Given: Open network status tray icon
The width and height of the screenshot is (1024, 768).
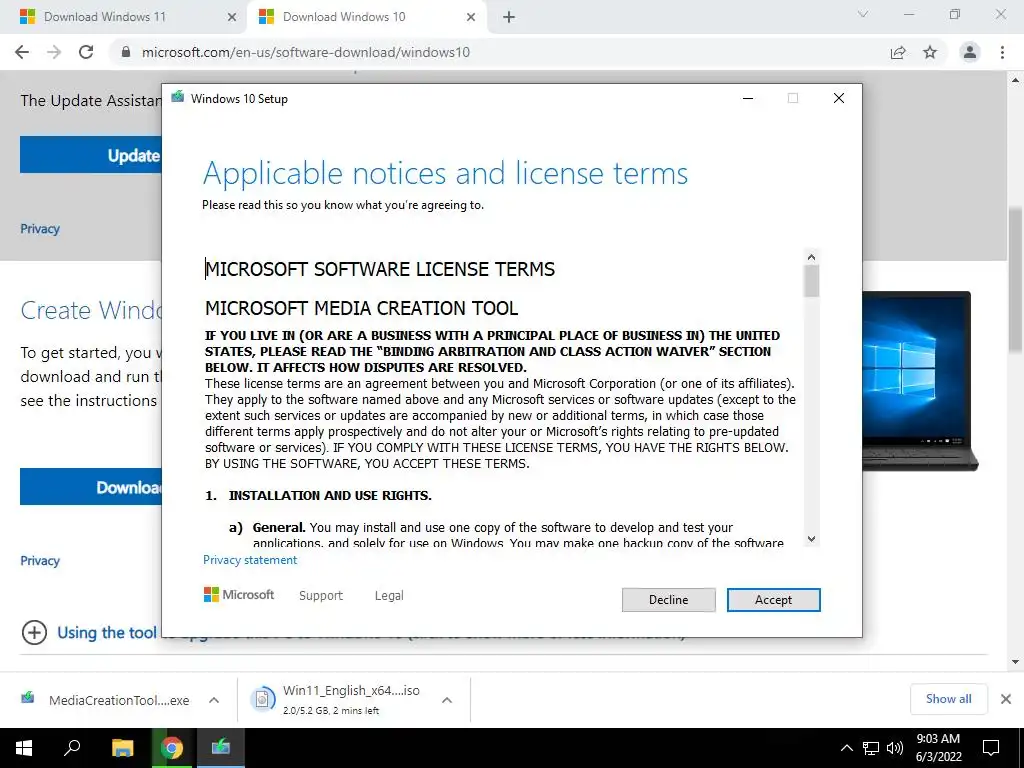Looking at the screenshot, I should tap(871, 748).
